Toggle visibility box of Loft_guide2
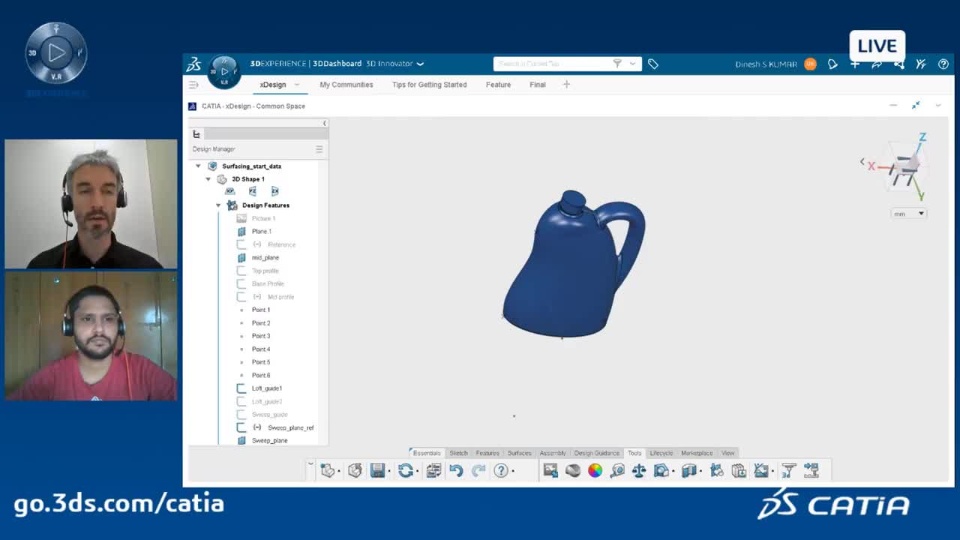Screen dimensions: 960x540 [241, 402]
